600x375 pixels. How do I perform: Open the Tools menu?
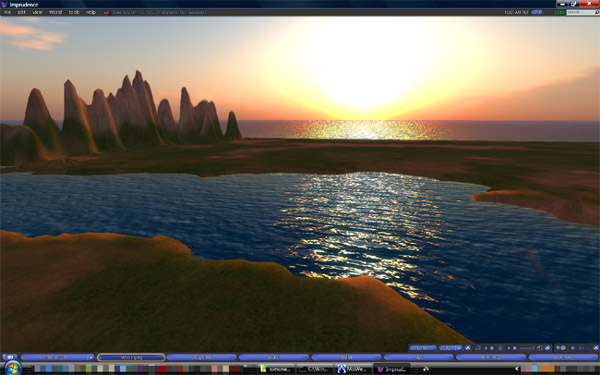click(x=74, y=12)
